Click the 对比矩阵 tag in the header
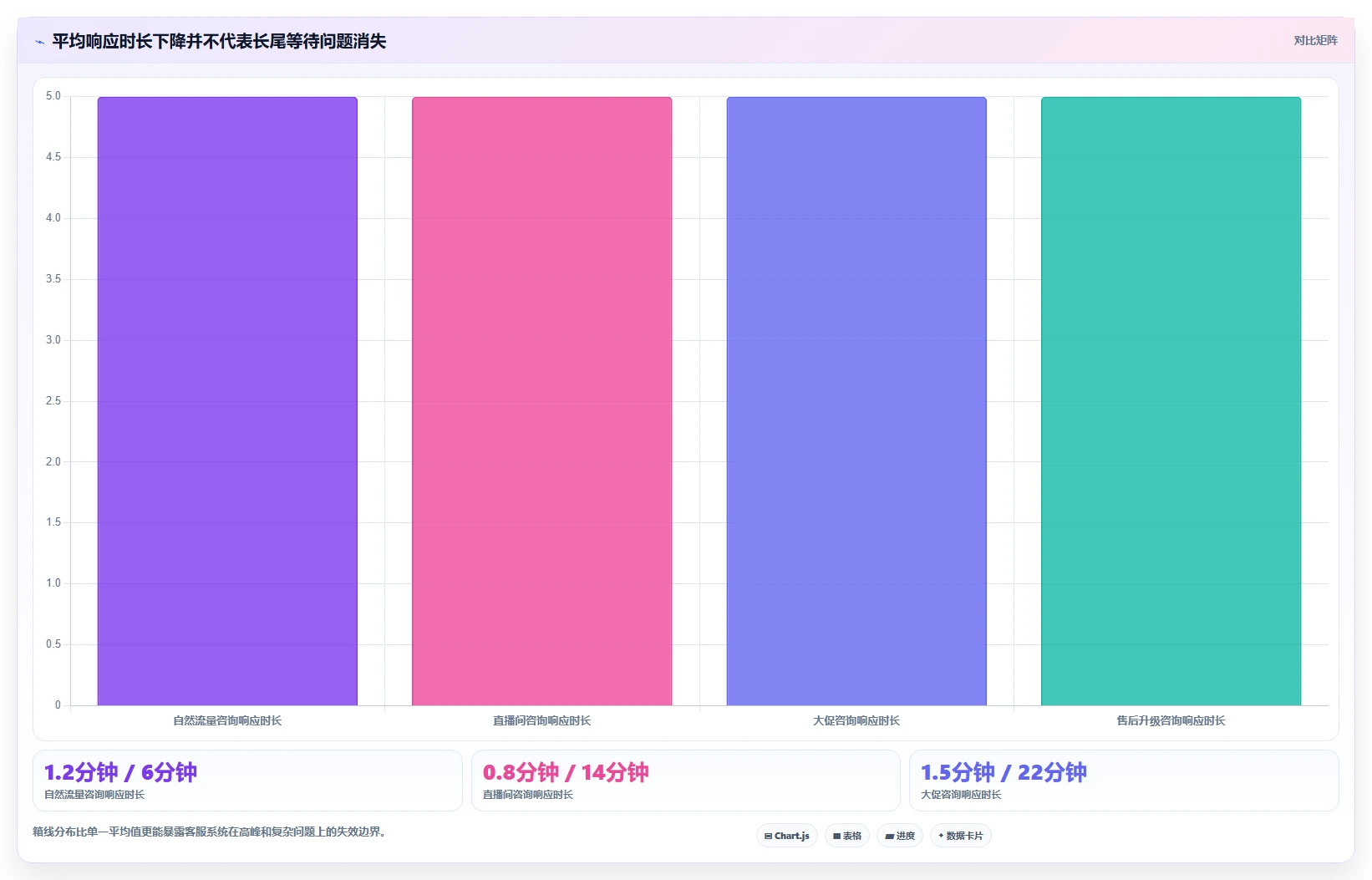This screenshot has height=880, width=1372. coord(1315,40)
